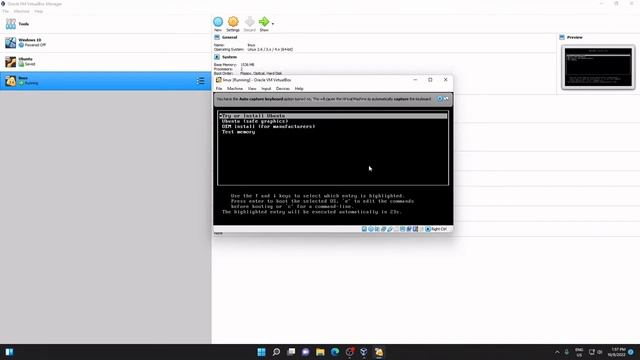Open Microsoft Edge from the taskbar

coord(335,352)
